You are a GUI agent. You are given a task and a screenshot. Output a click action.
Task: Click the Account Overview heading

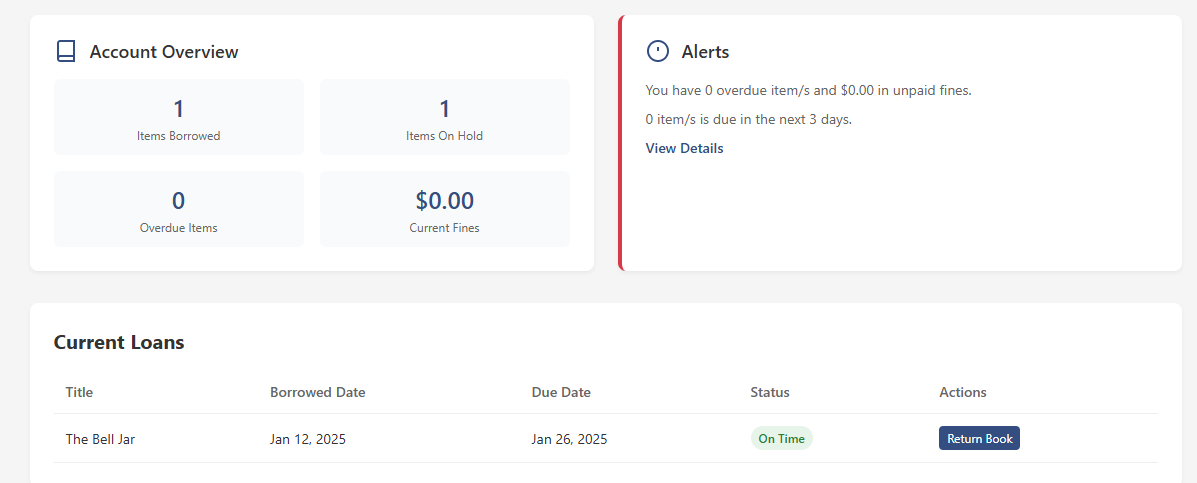pos(164,52)
